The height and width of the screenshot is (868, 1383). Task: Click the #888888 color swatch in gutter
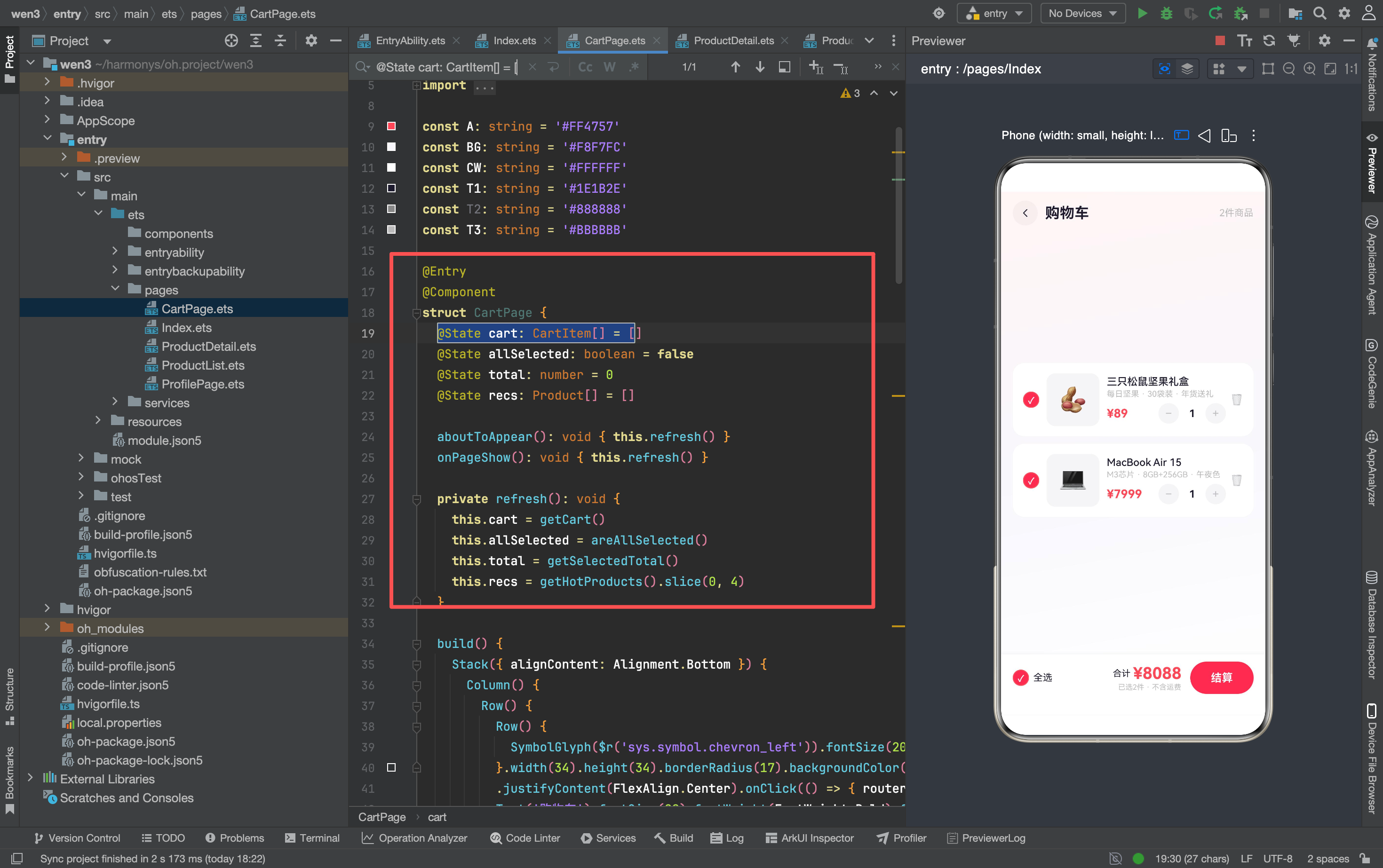(391, 209)
